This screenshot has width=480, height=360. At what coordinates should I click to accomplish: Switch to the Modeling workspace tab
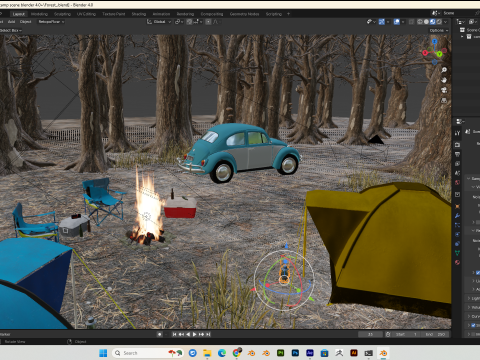click(39, 14)
